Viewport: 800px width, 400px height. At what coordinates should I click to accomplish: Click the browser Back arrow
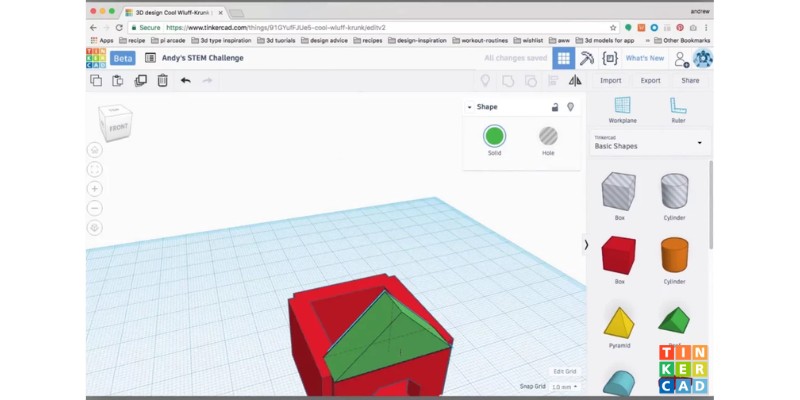(x=93, y=28)
